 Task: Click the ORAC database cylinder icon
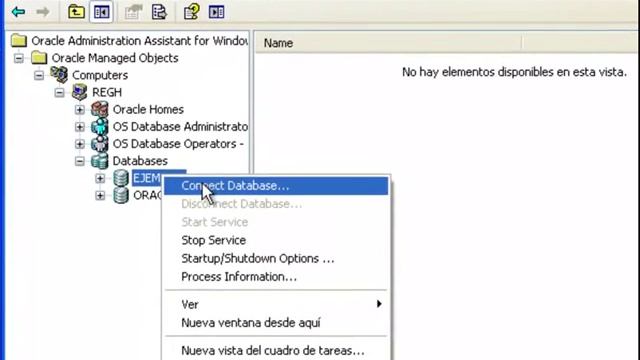tap(121, 195)
